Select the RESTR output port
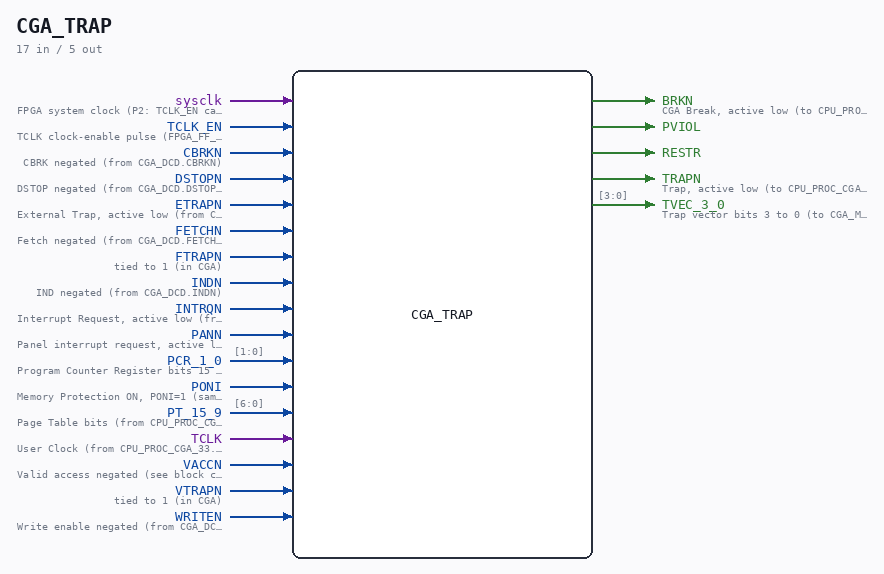 click(681, 152)
